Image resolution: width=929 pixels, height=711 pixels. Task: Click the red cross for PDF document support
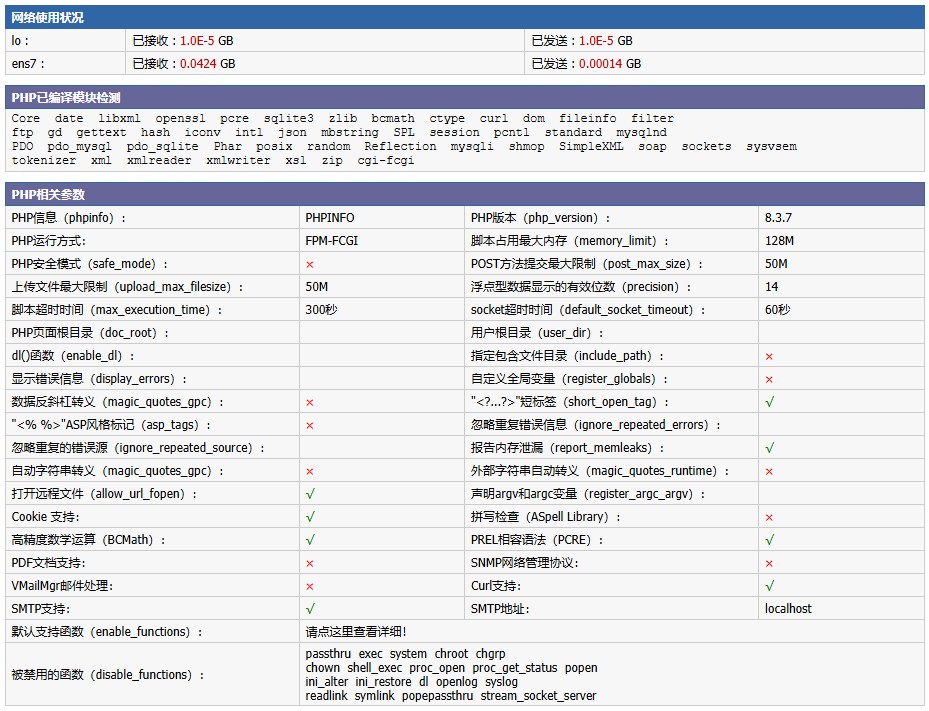pyautogui.click(x=310, y=563)
